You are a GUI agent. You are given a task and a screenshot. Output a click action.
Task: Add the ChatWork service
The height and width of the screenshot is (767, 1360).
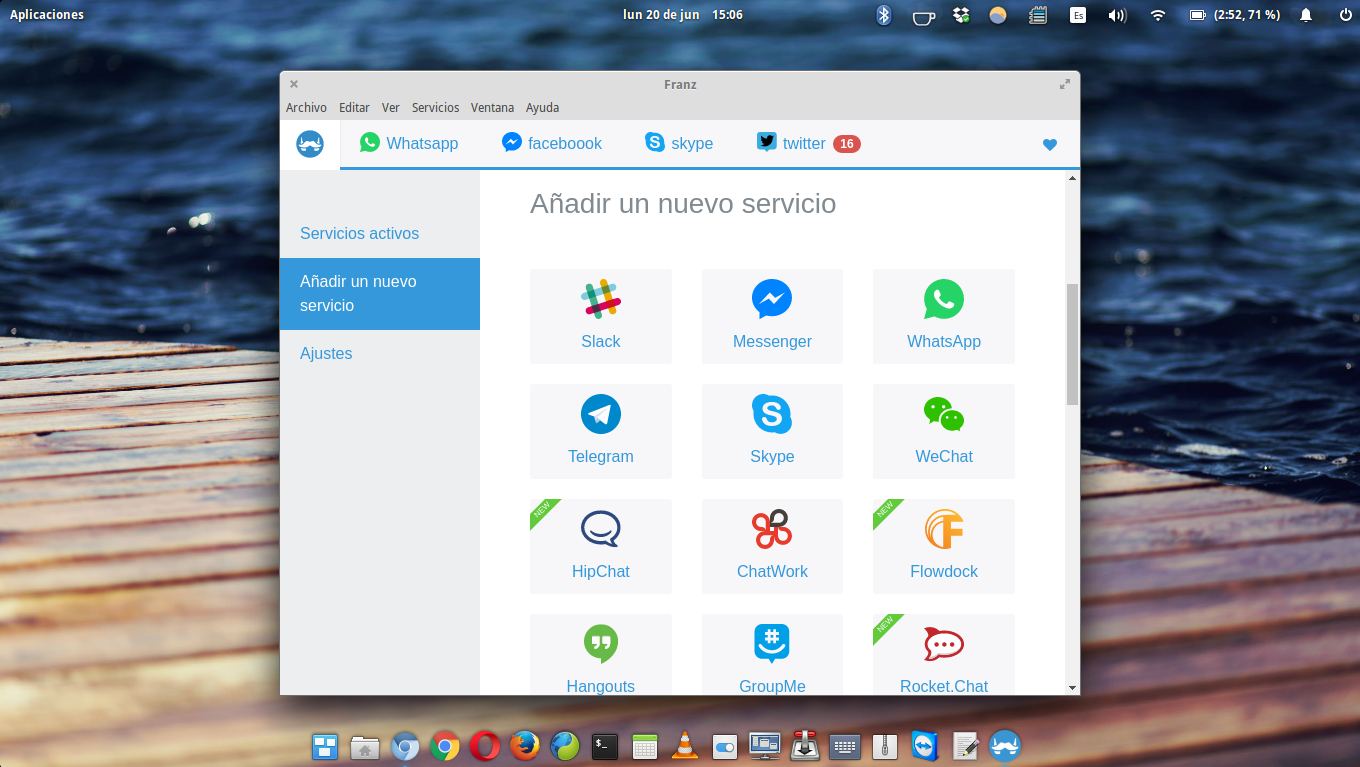[x=772, y=546]
